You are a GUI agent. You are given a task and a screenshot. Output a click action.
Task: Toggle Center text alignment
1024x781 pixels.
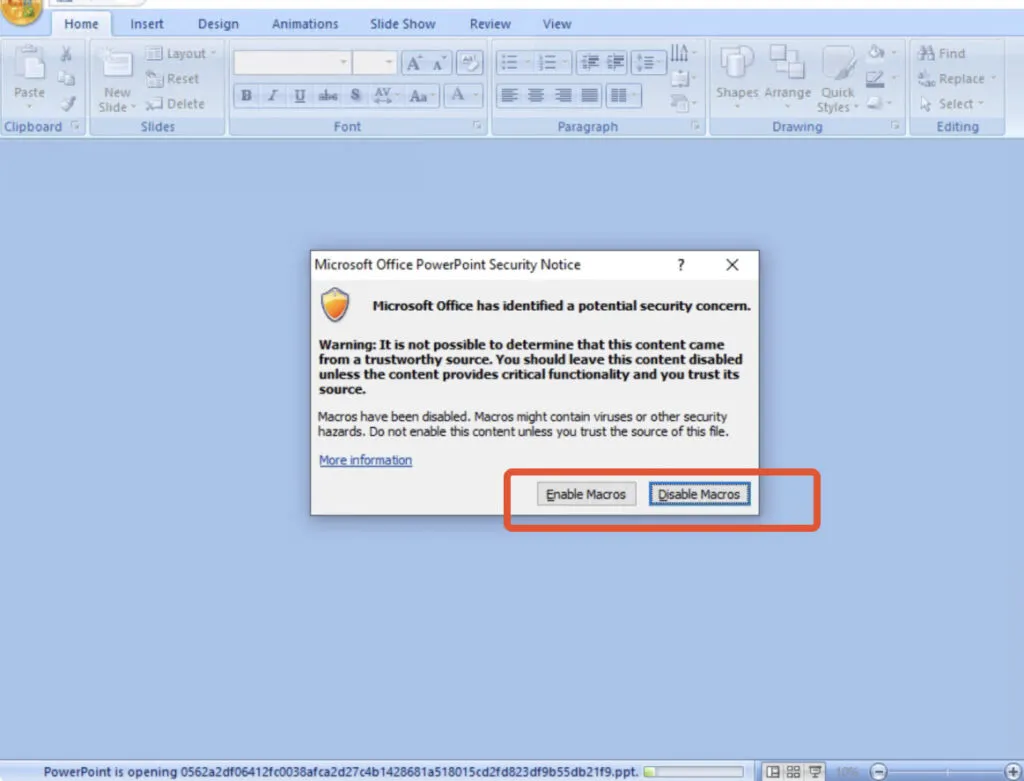click(x=536, y=95)
